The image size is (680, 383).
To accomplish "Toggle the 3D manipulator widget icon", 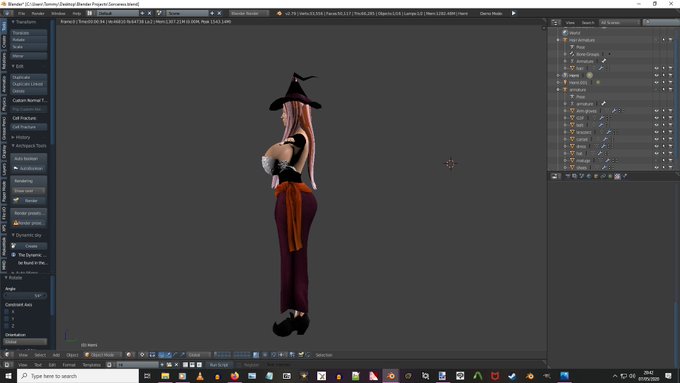I will click(161, 355).
